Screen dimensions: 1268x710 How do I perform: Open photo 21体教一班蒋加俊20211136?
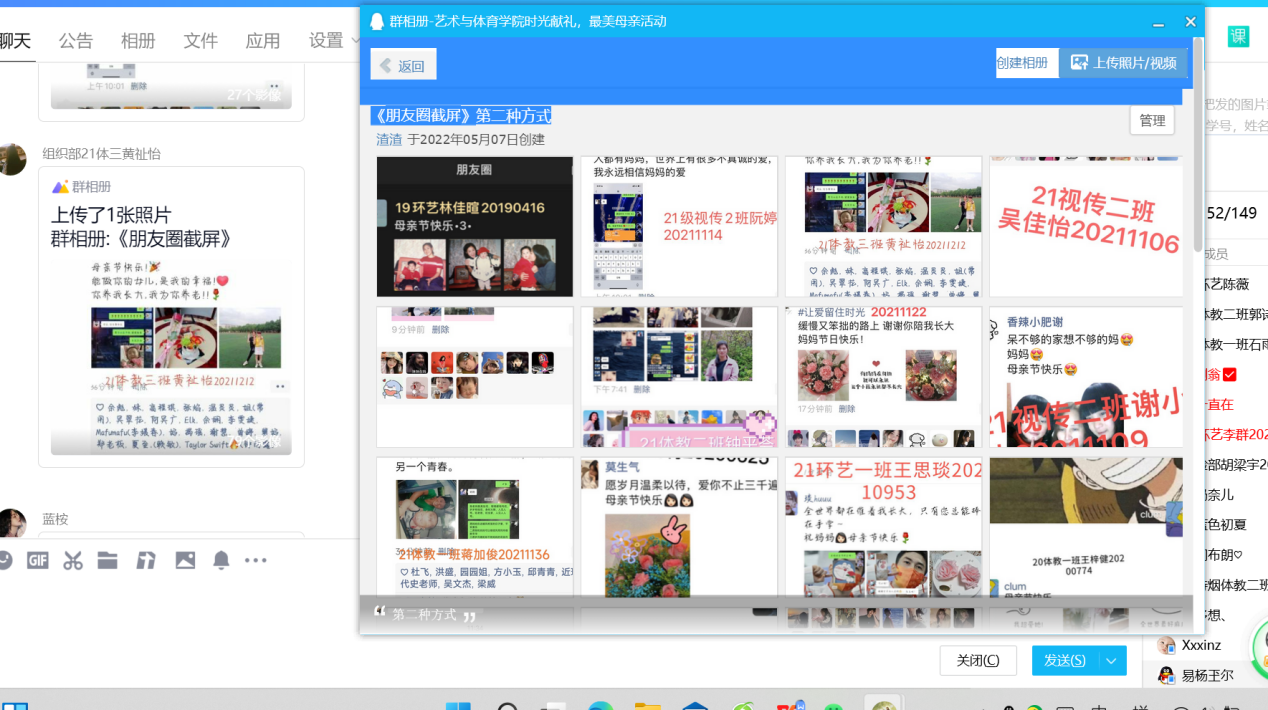click(x=475, y=526)
